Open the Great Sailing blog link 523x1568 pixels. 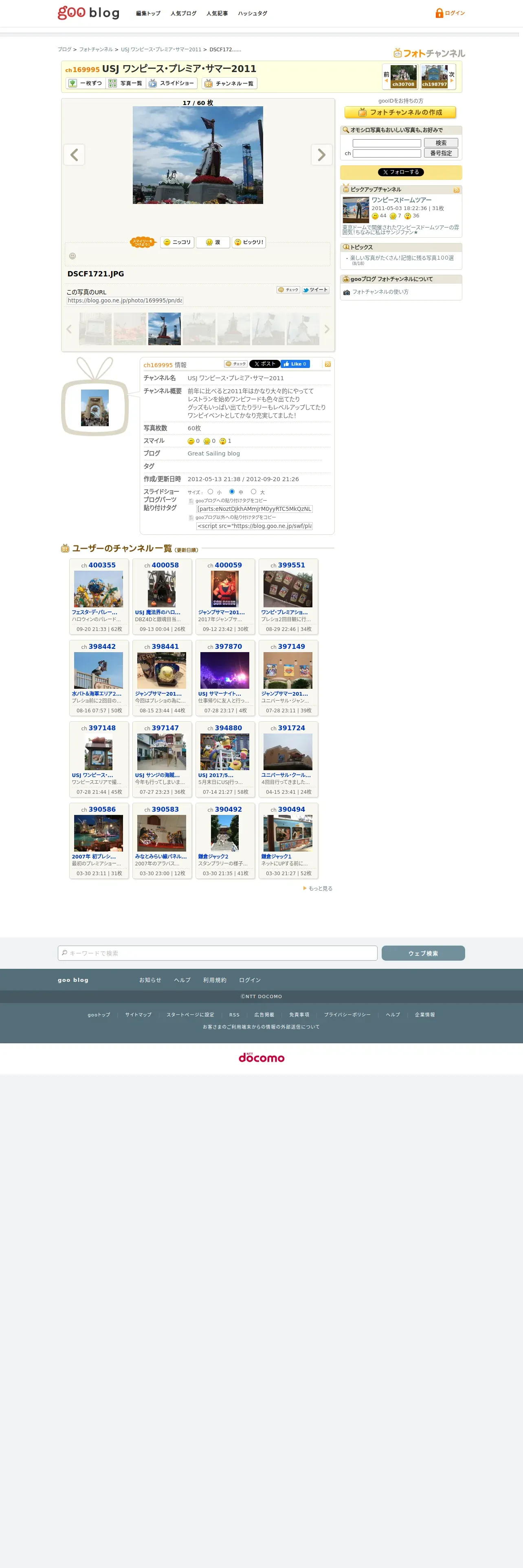point(214,453)
